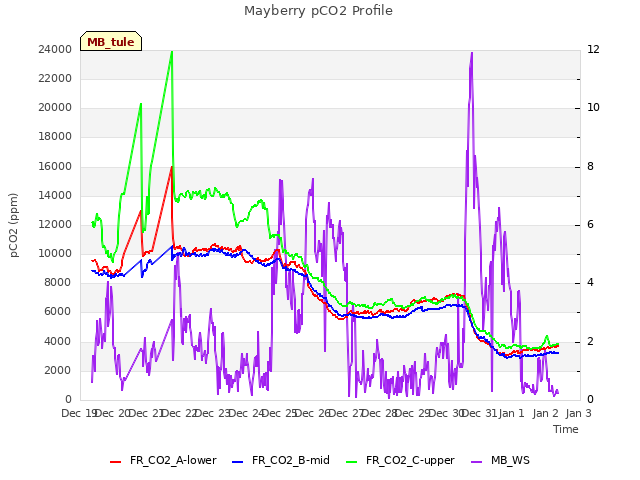Screen dimensions: 640x480
Task: Click the Jan 1 x-axis date label
Action: click(x=511, y=413)
